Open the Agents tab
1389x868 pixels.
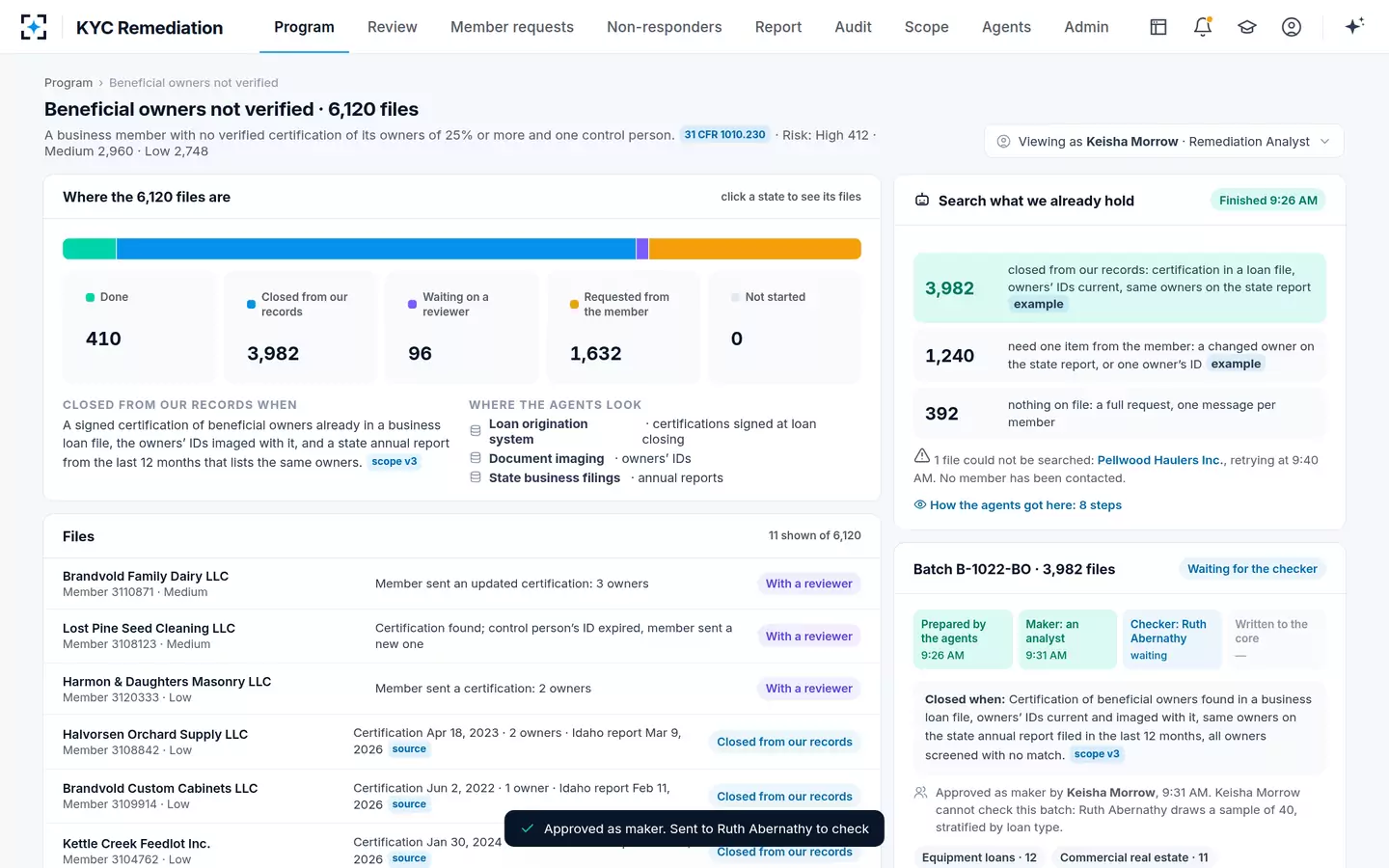pyautogui.click(x=1006, y=27)
